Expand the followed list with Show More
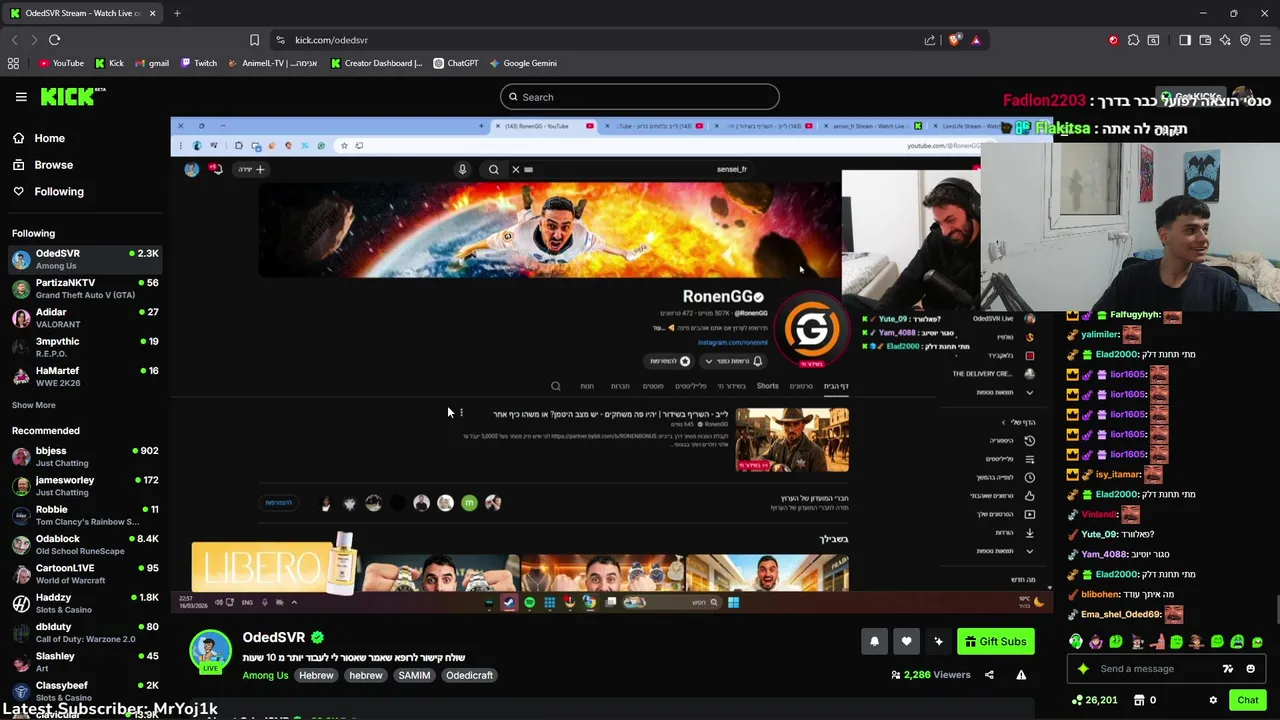The width and height of the screenshot is (1280, 720). [34, 405]
